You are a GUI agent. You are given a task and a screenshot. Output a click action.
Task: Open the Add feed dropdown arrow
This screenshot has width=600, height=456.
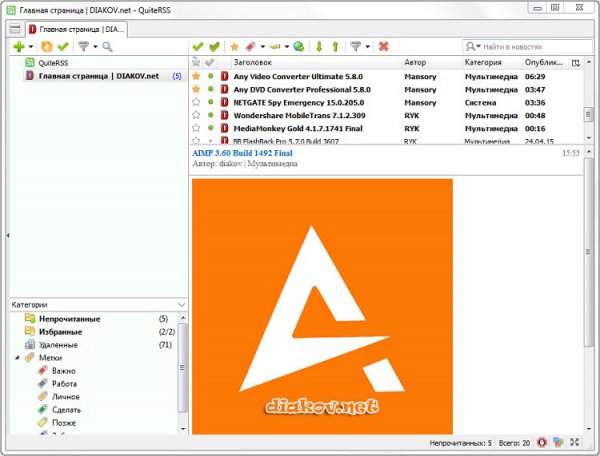click(x=31, y=47)
